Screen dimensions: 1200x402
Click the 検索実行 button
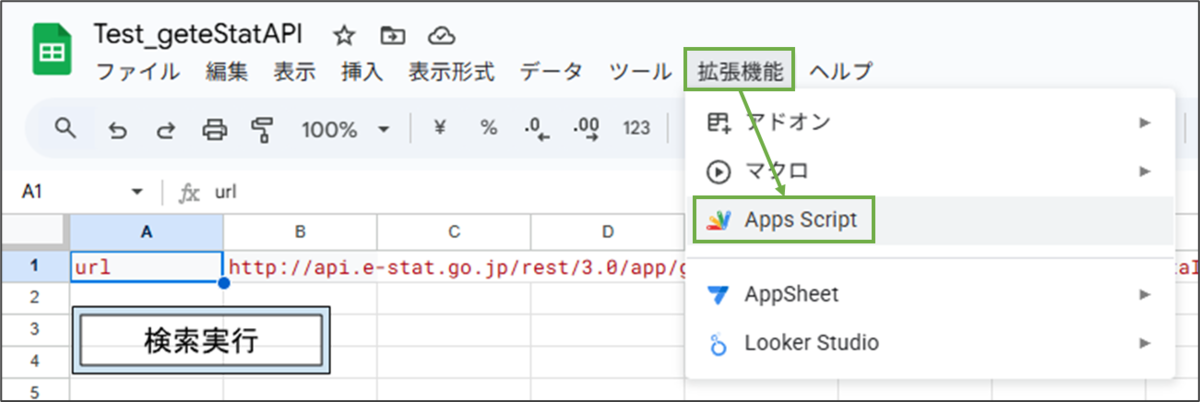point(201,341)
